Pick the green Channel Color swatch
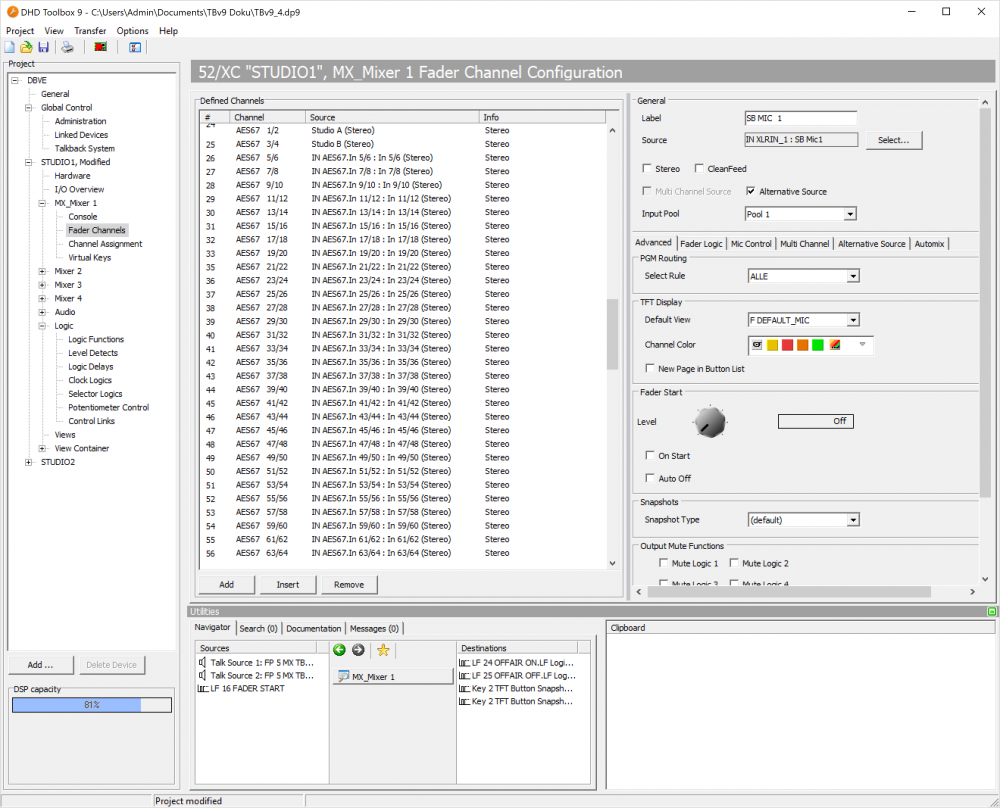 pyautogui.click(x=816, y=344)
